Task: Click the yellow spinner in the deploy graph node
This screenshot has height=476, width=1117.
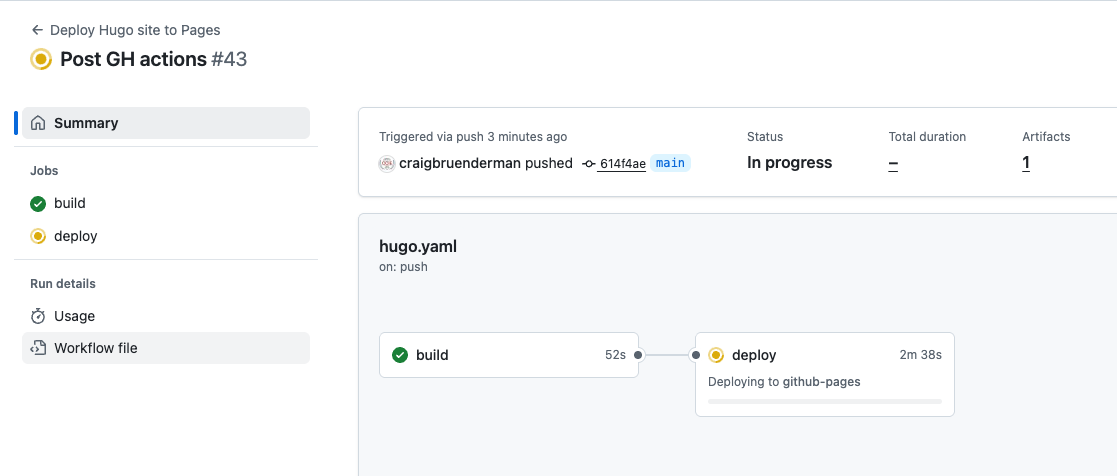Action: coord(716,355)
